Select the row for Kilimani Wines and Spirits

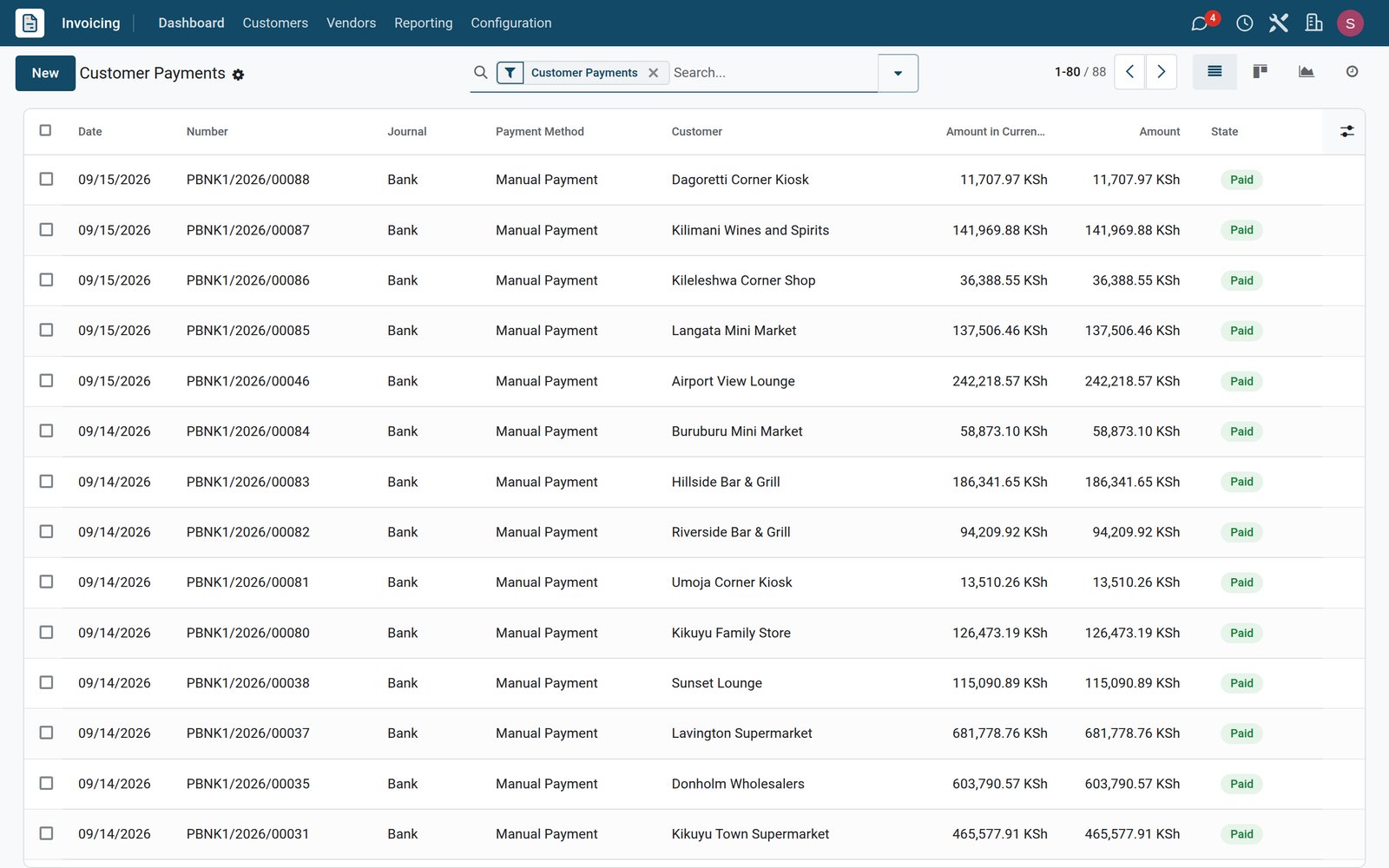pyautogui.click(x=46, y=229)
